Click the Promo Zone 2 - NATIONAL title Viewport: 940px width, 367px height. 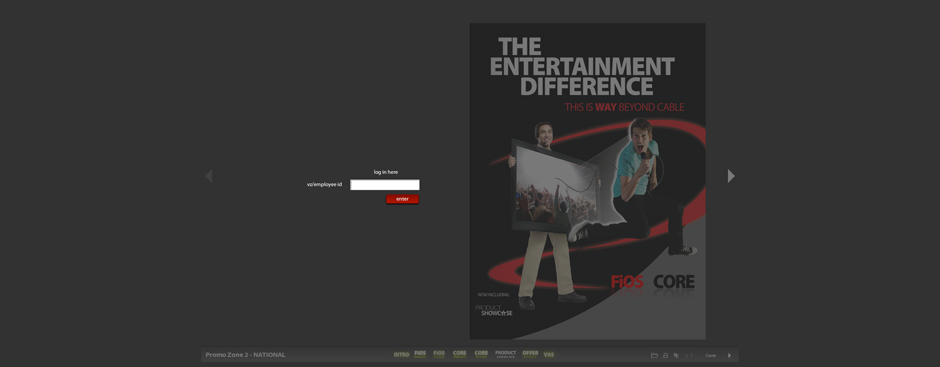245,355
